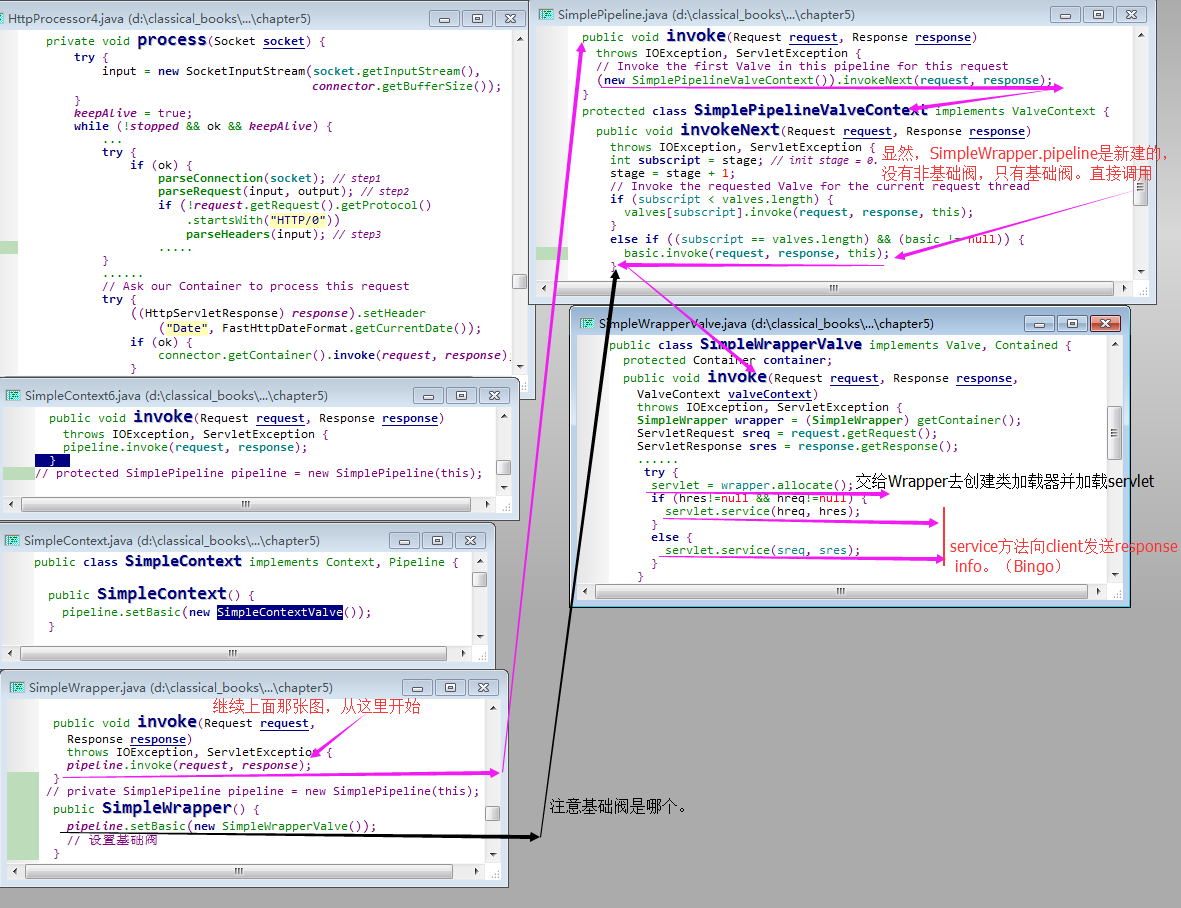
Task: Click scroll-down arrow in SimplePipeline.java window
Action: coord(1141,272)
